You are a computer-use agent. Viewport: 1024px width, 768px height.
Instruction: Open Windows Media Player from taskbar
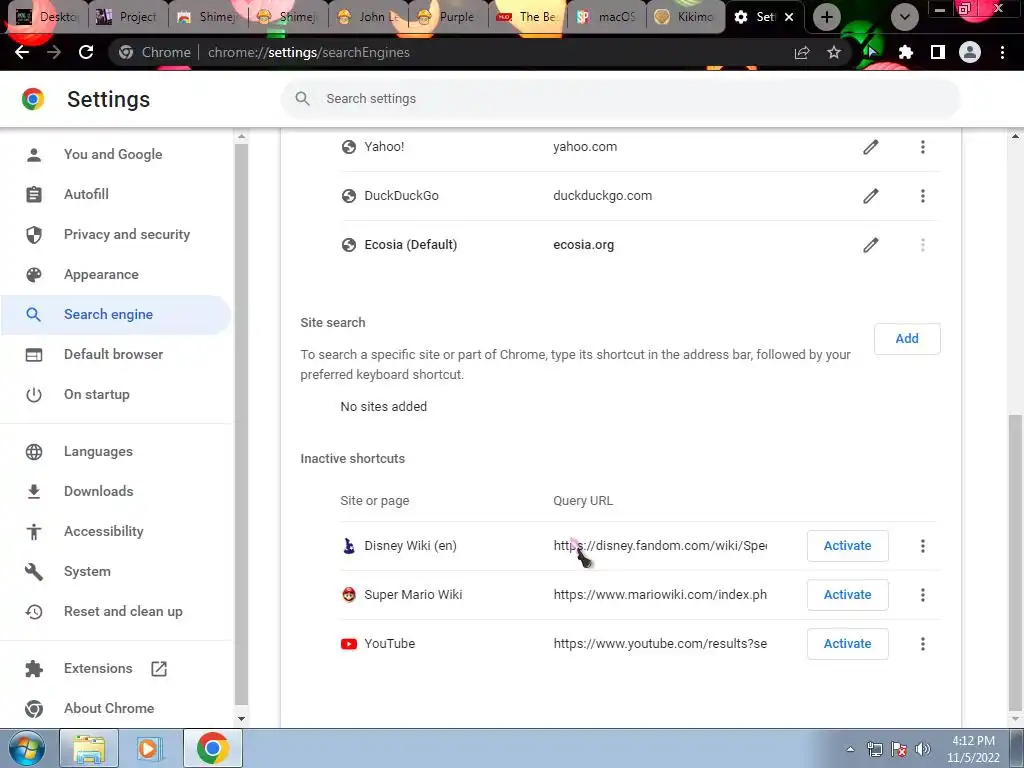coord(150,749)
